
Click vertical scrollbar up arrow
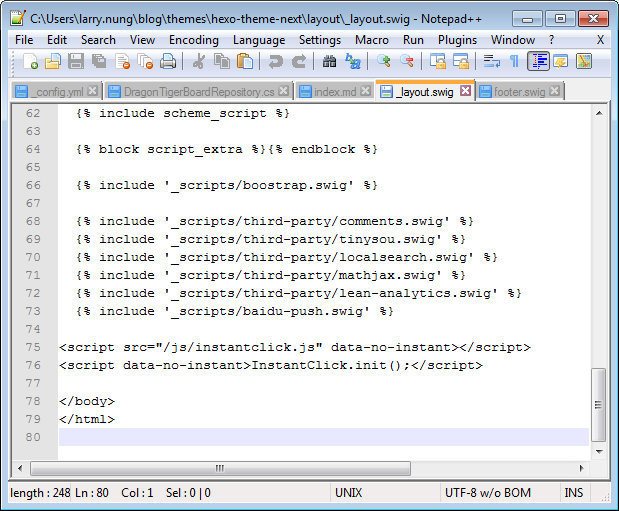tap(599, 113)
